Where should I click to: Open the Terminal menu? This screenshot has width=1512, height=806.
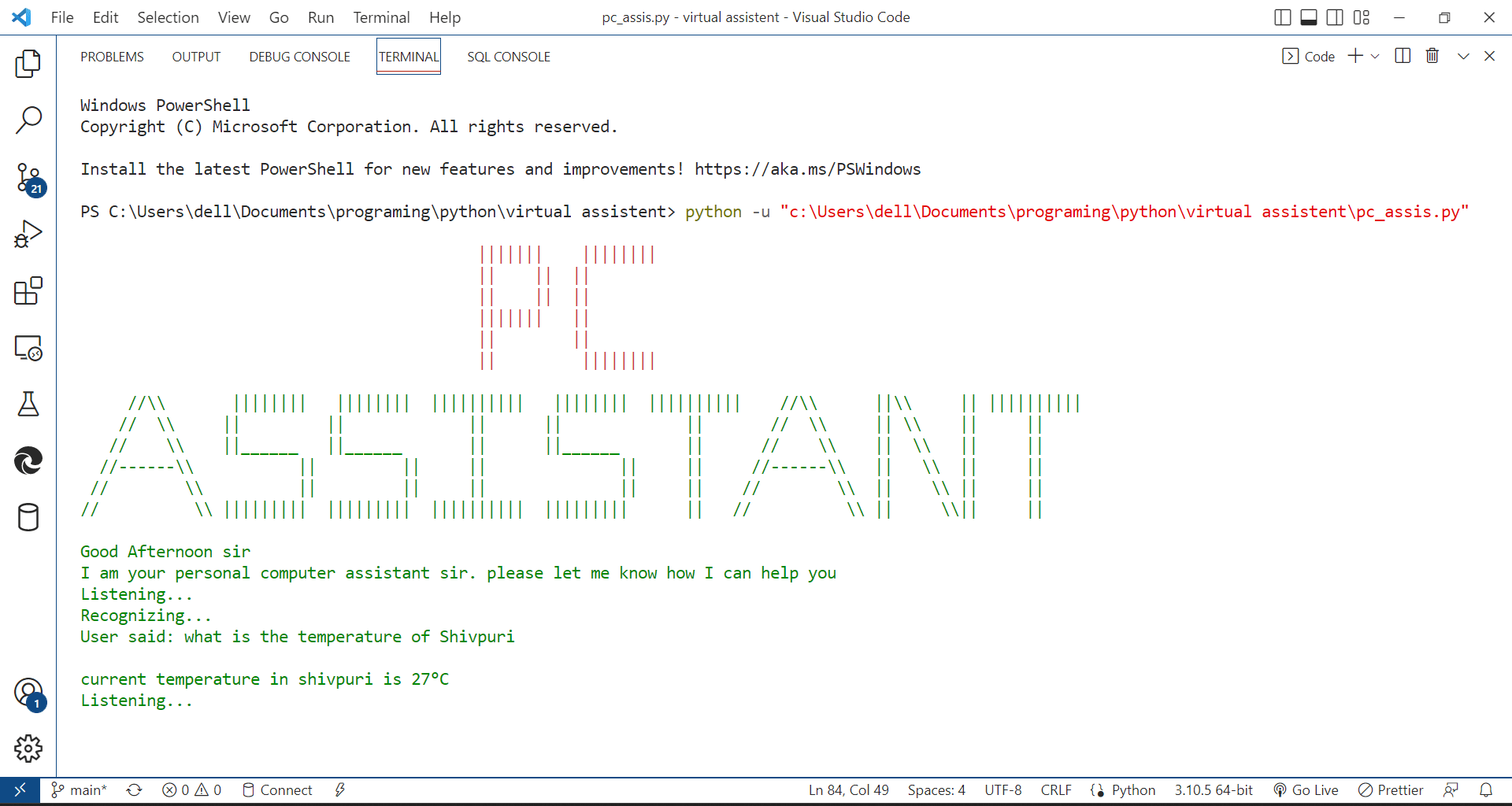(381, 17)
